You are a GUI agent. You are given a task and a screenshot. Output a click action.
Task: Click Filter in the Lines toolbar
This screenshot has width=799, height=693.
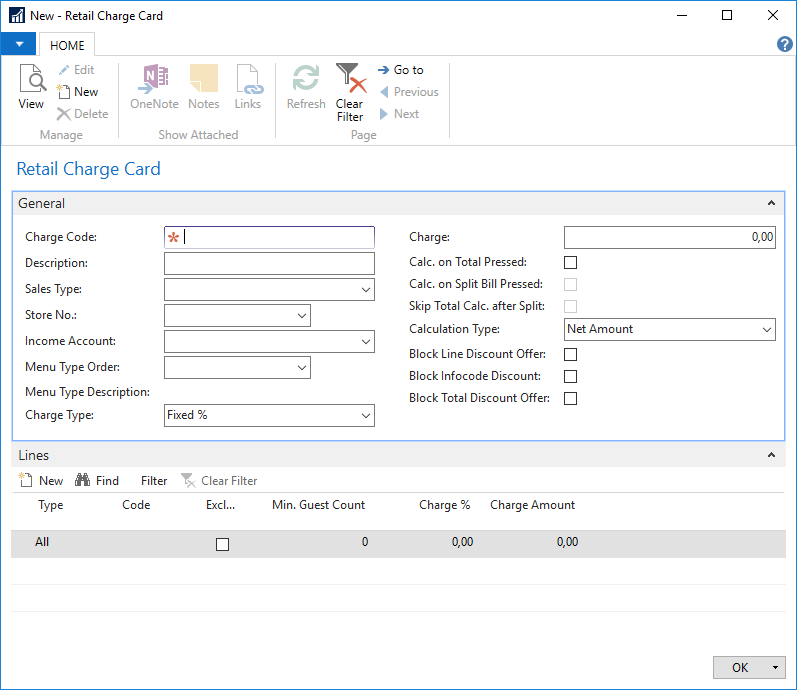154,481
